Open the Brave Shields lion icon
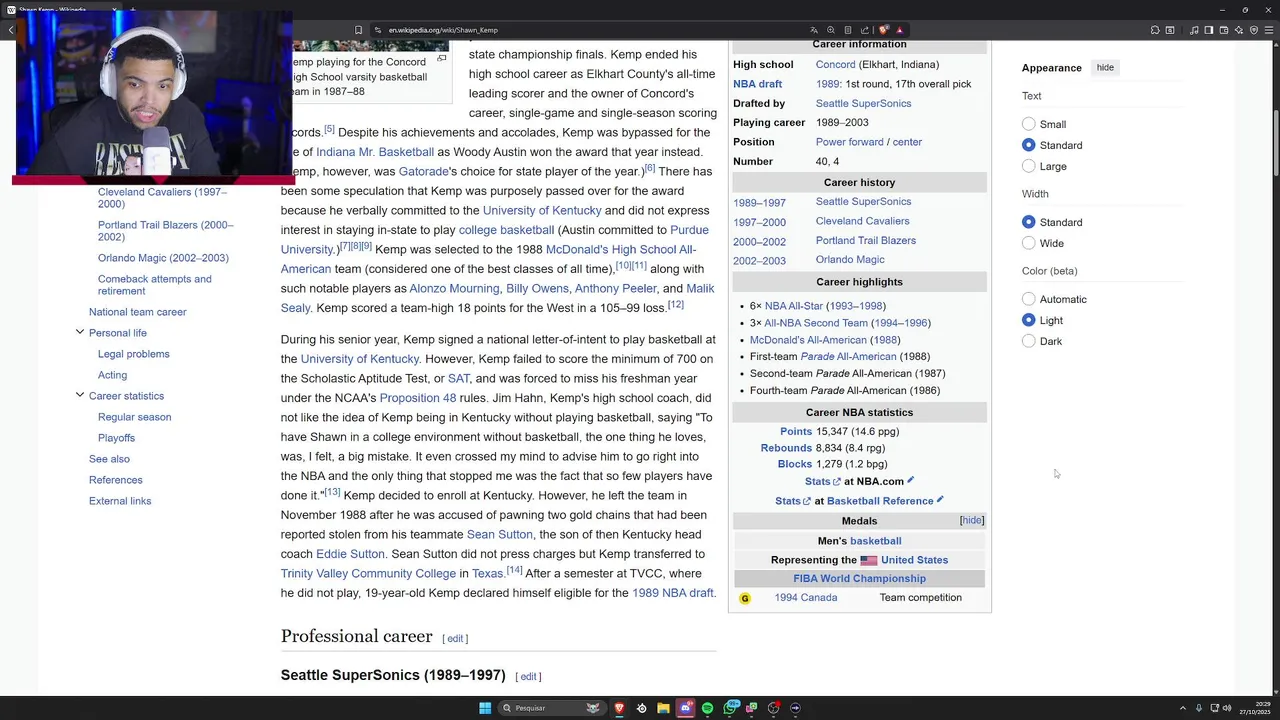This screenshot has height=720, width=1280. pyautogui.click(x=884, y=30)
